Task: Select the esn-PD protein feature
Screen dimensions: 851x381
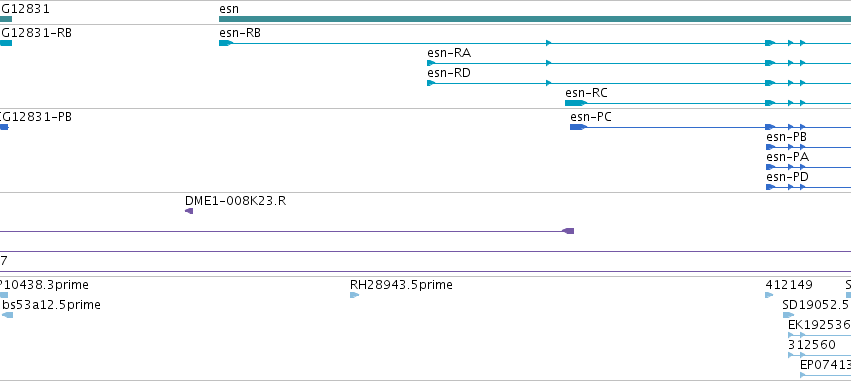Action: coord(808,187)
